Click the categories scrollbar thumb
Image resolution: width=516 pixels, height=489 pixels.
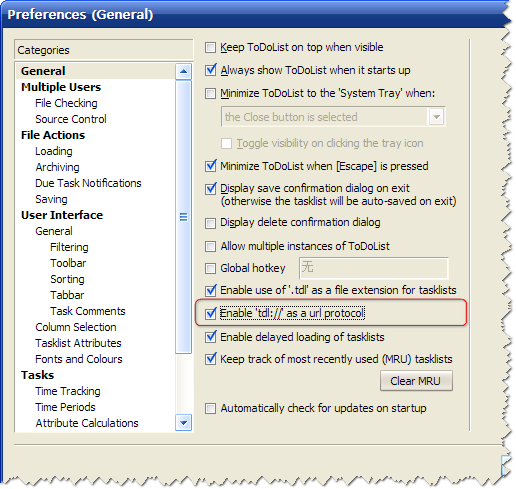tap(183, 217)
